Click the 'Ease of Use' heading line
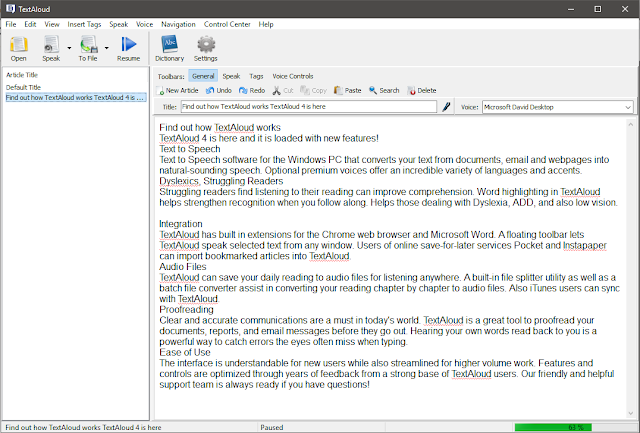Image resolution: width=640 pixels, height=433 pixels. click(x=185, y=352)
